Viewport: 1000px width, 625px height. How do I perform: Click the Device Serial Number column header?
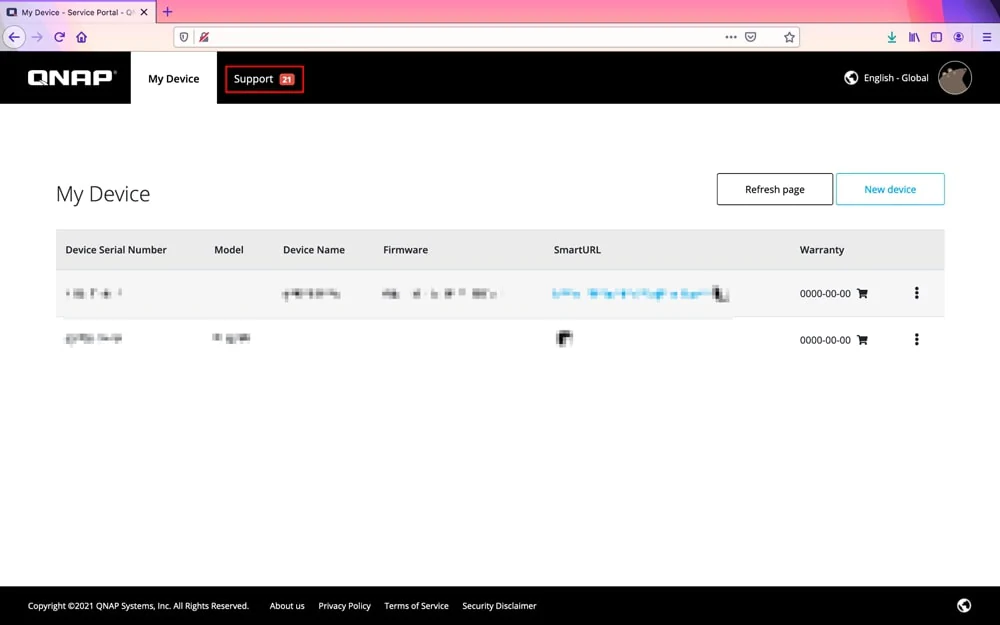coord(116,250)
